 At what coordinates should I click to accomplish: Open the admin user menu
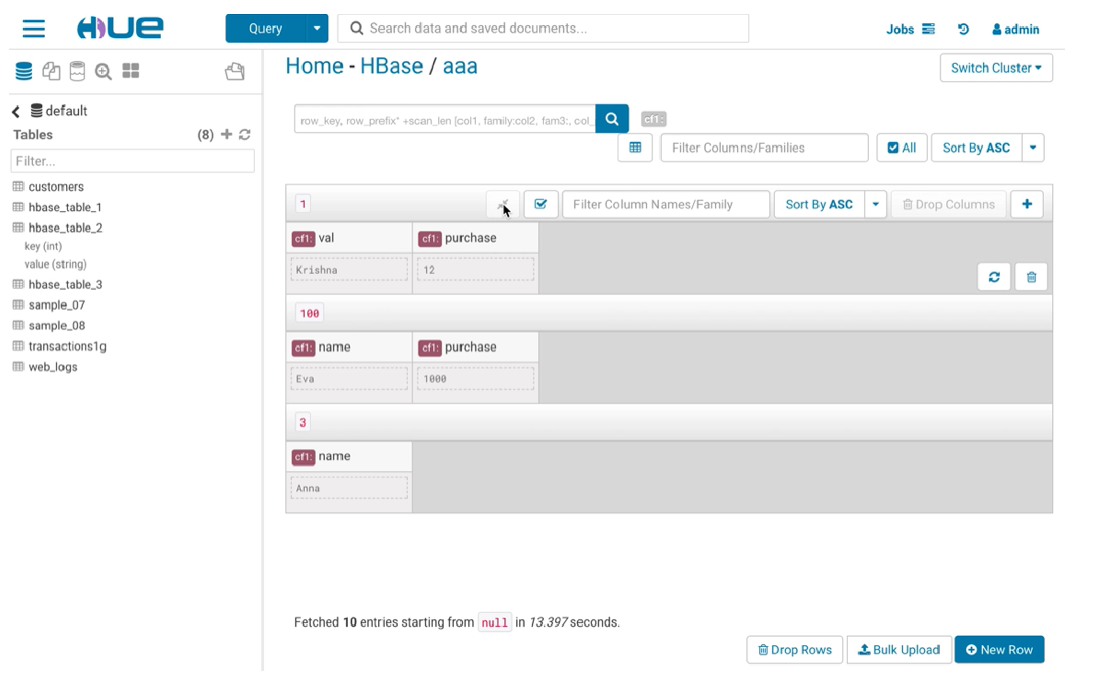click(x=1015, y=29)
